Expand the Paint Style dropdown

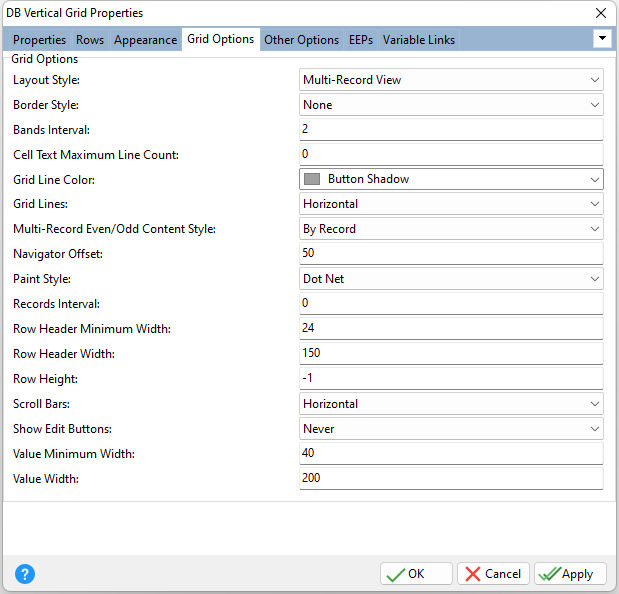451,279
